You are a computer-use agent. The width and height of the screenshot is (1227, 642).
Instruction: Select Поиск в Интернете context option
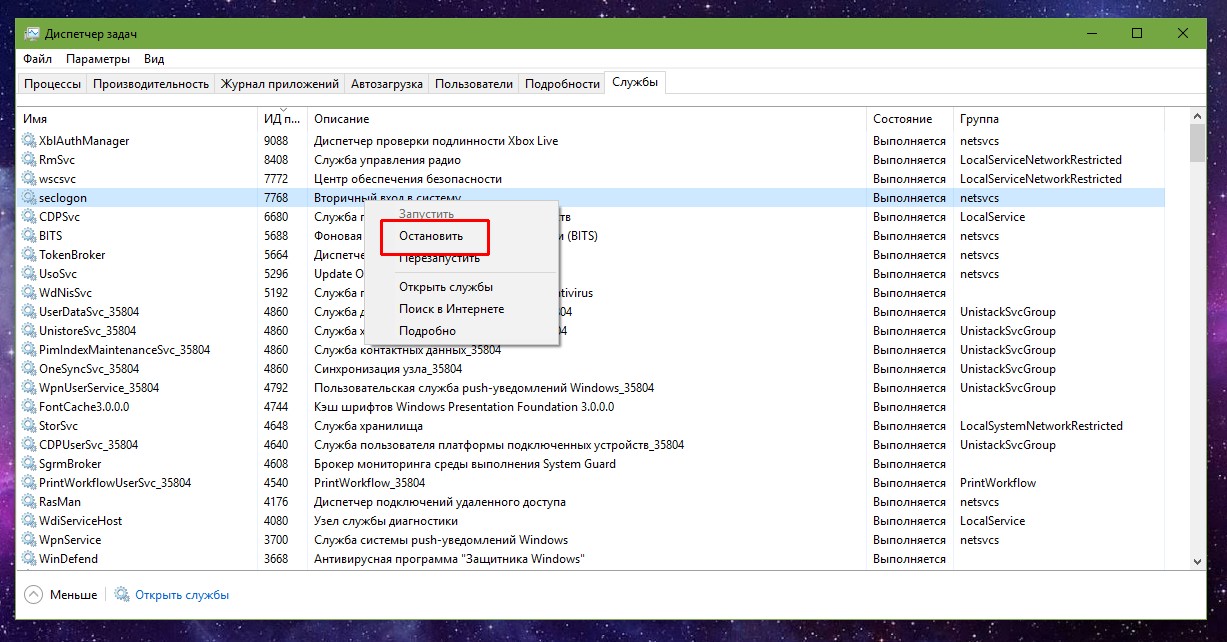452,309
